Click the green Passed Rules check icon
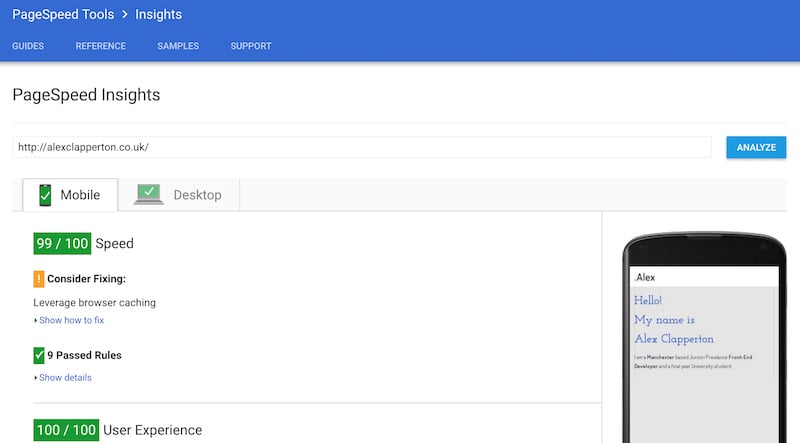 39,355
